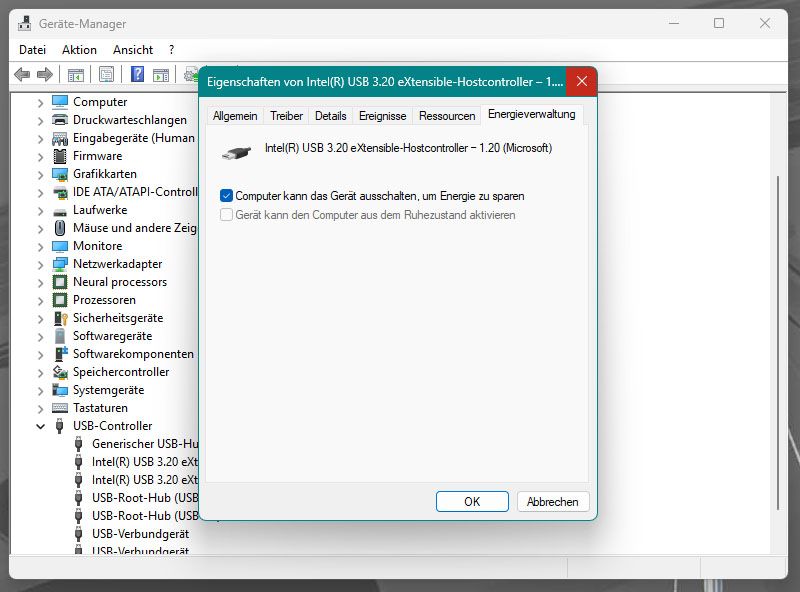800x592 pixels.
Task: Expand the Firmware node chevron
Action: 40,157
